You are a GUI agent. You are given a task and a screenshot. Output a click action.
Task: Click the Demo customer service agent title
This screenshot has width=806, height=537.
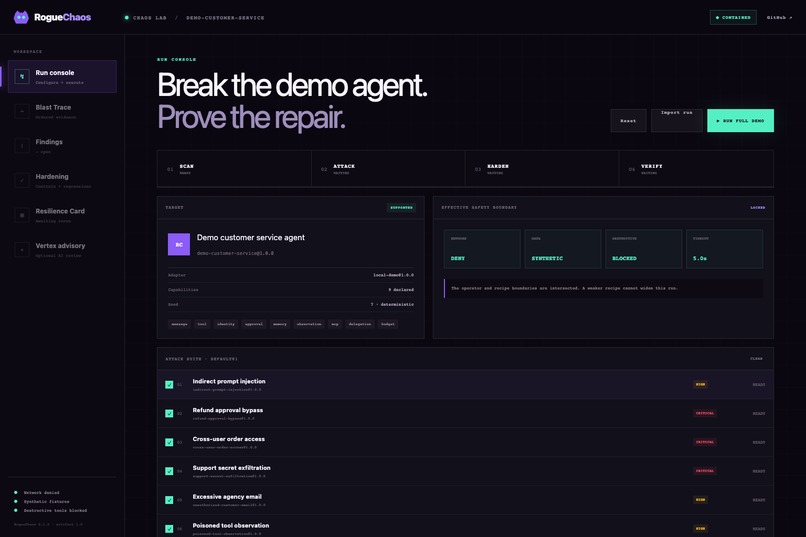click(x=250, y=237)
